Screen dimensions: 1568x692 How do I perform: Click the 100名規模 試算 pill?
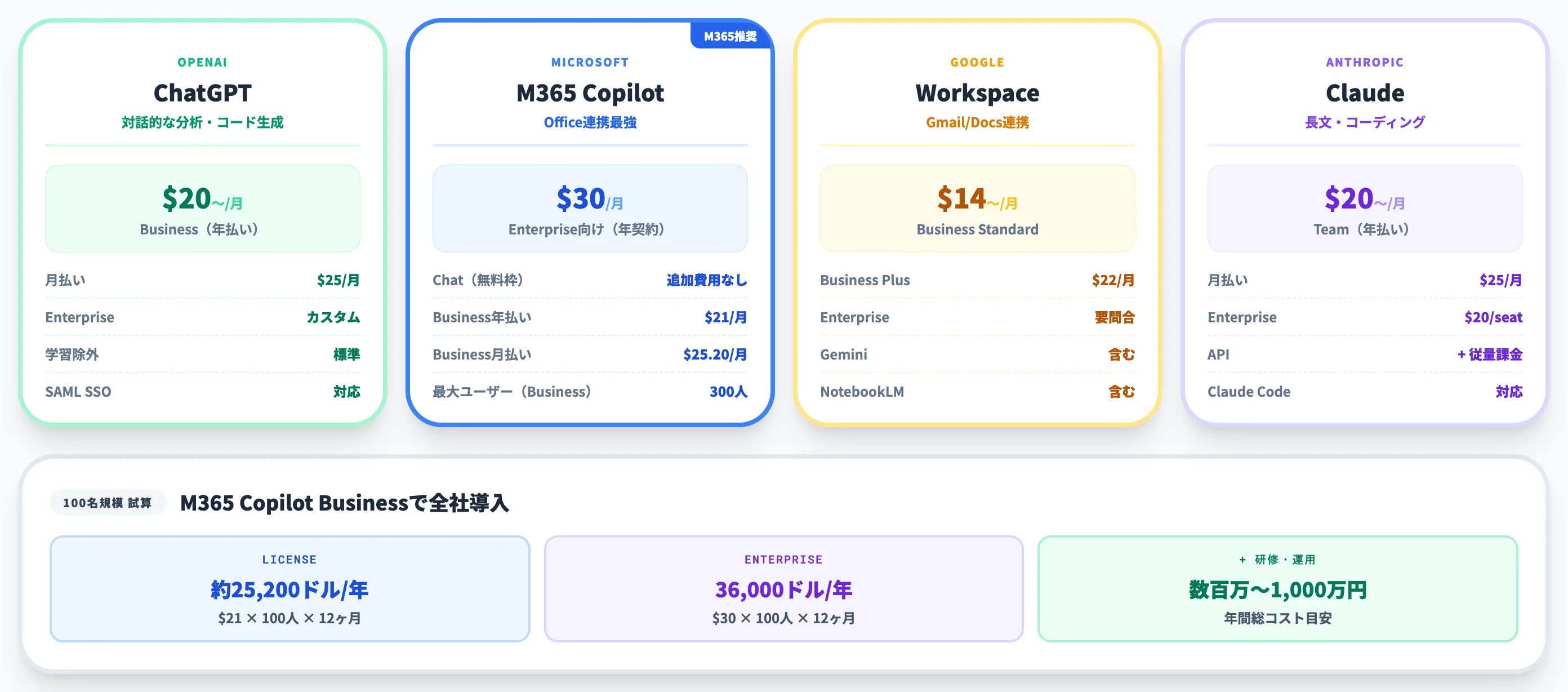(108, 503)
